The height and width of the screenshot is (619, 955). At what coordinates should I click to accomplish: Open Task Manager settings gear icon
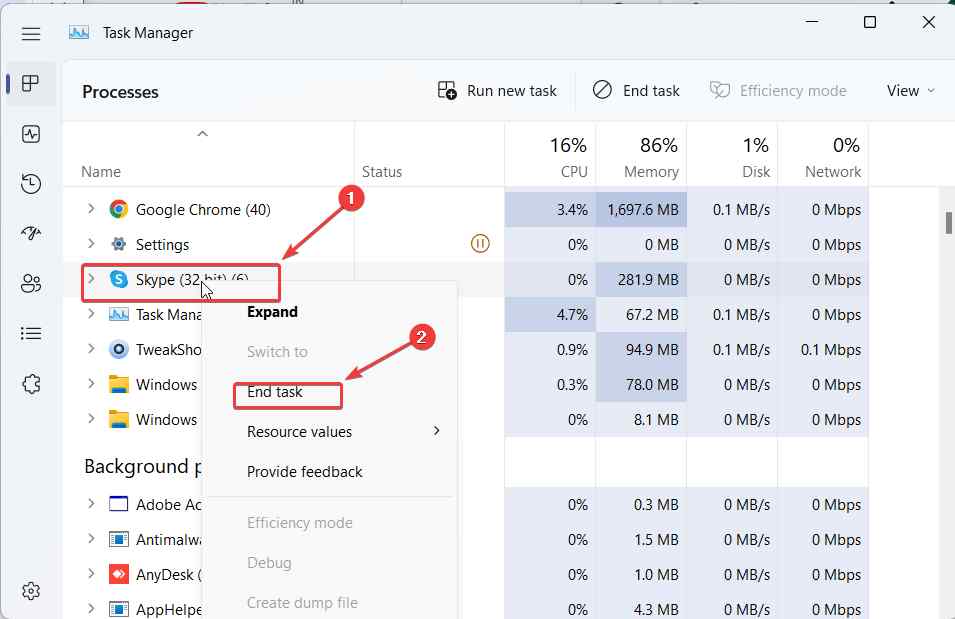(30, 590)
